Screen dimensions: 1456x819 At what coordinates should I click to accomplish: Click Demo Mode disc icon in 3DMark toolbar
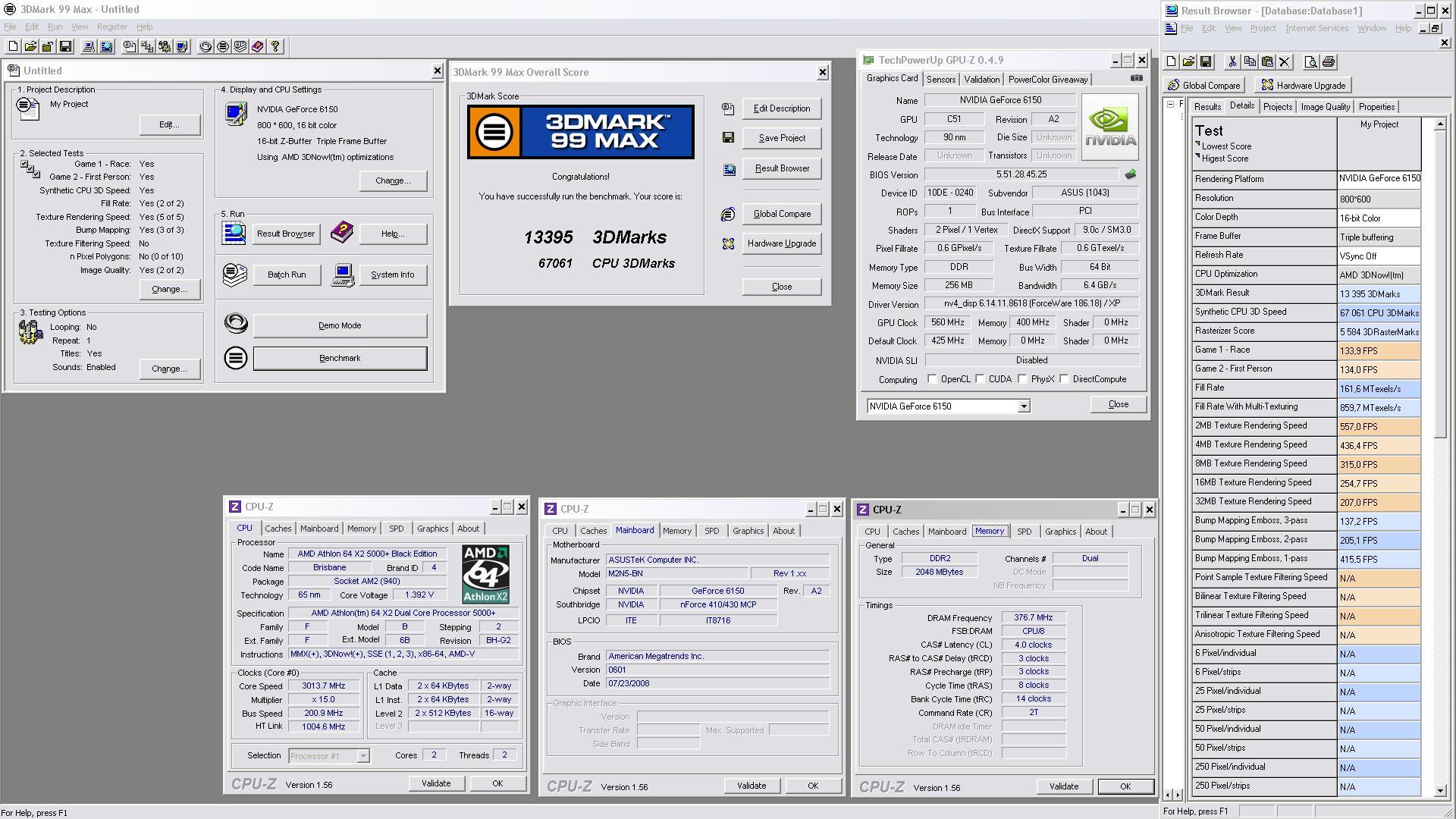click(x=206, y=46)
